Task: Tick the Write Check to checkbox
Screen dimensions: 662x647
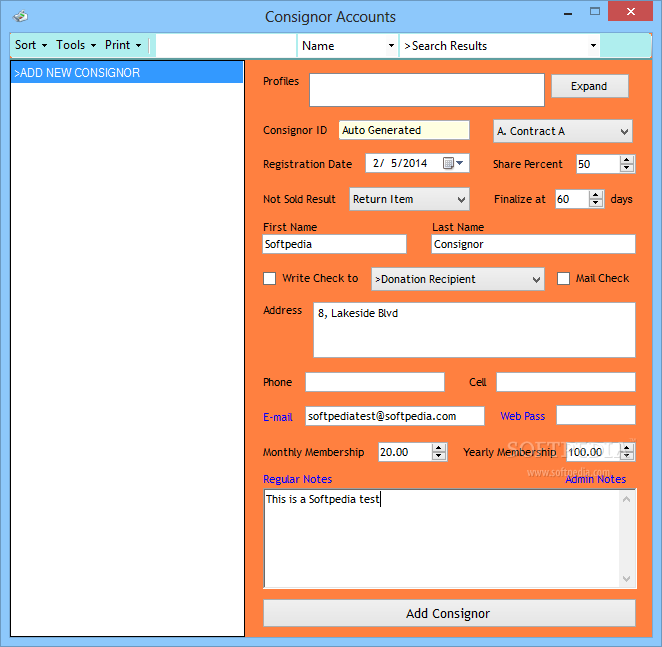Action: [x=269, y=279]
